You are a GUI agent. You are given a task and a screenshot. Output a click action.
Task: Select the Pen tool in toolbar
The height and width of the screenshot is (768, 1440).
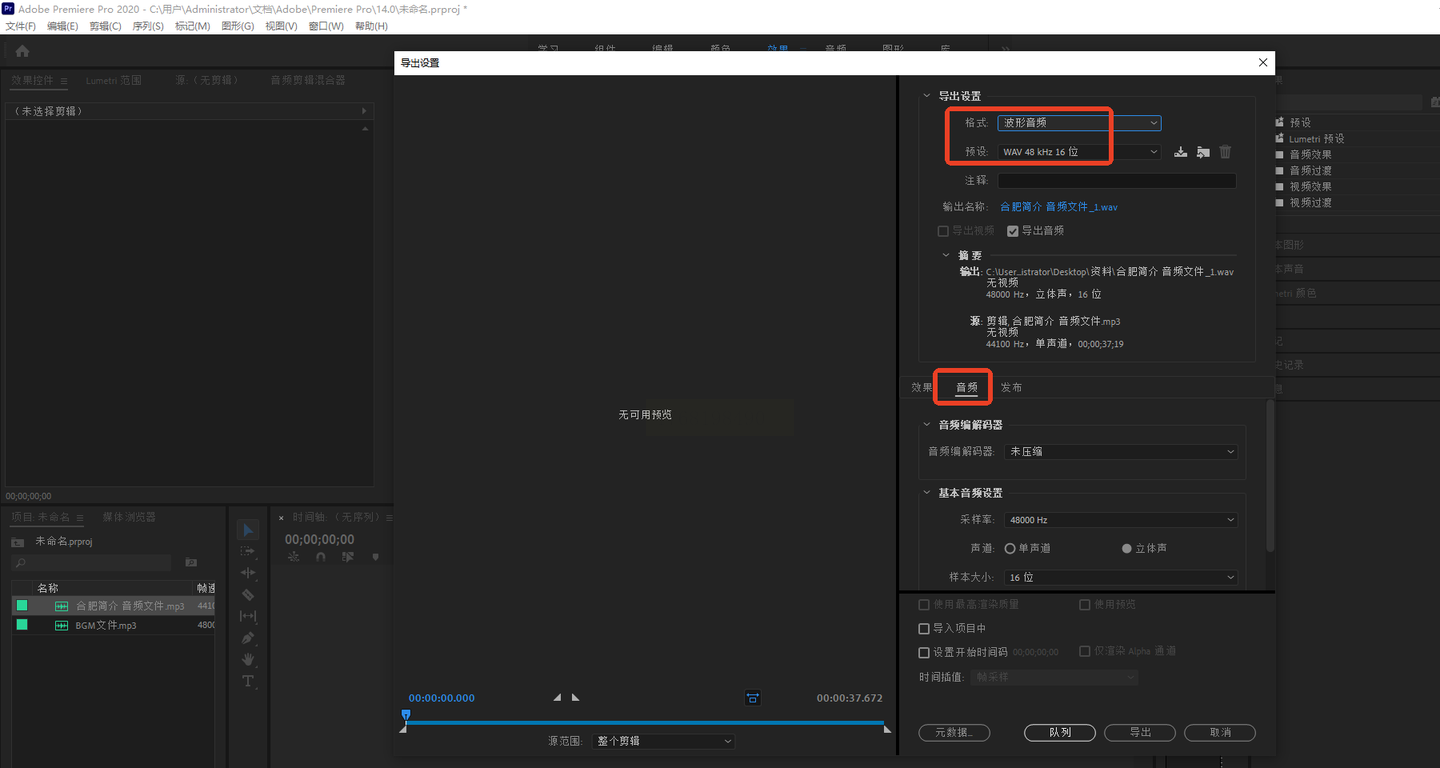pyautogui.click(x=248, y=638)
